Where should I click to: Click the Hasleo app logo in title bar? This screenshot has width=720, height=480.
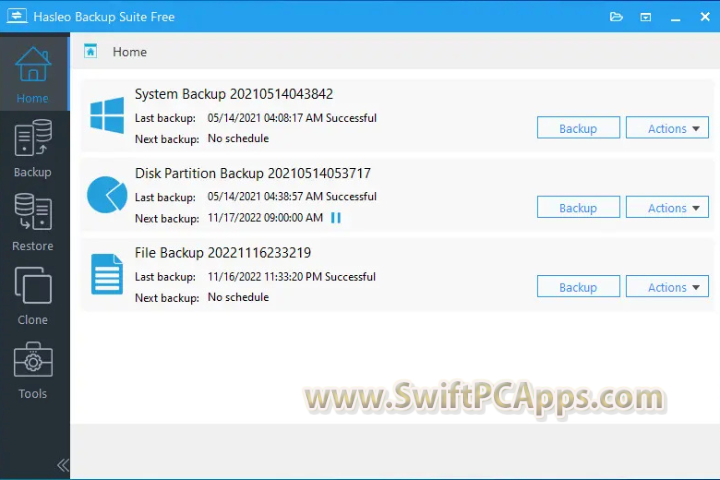(17, 17)
